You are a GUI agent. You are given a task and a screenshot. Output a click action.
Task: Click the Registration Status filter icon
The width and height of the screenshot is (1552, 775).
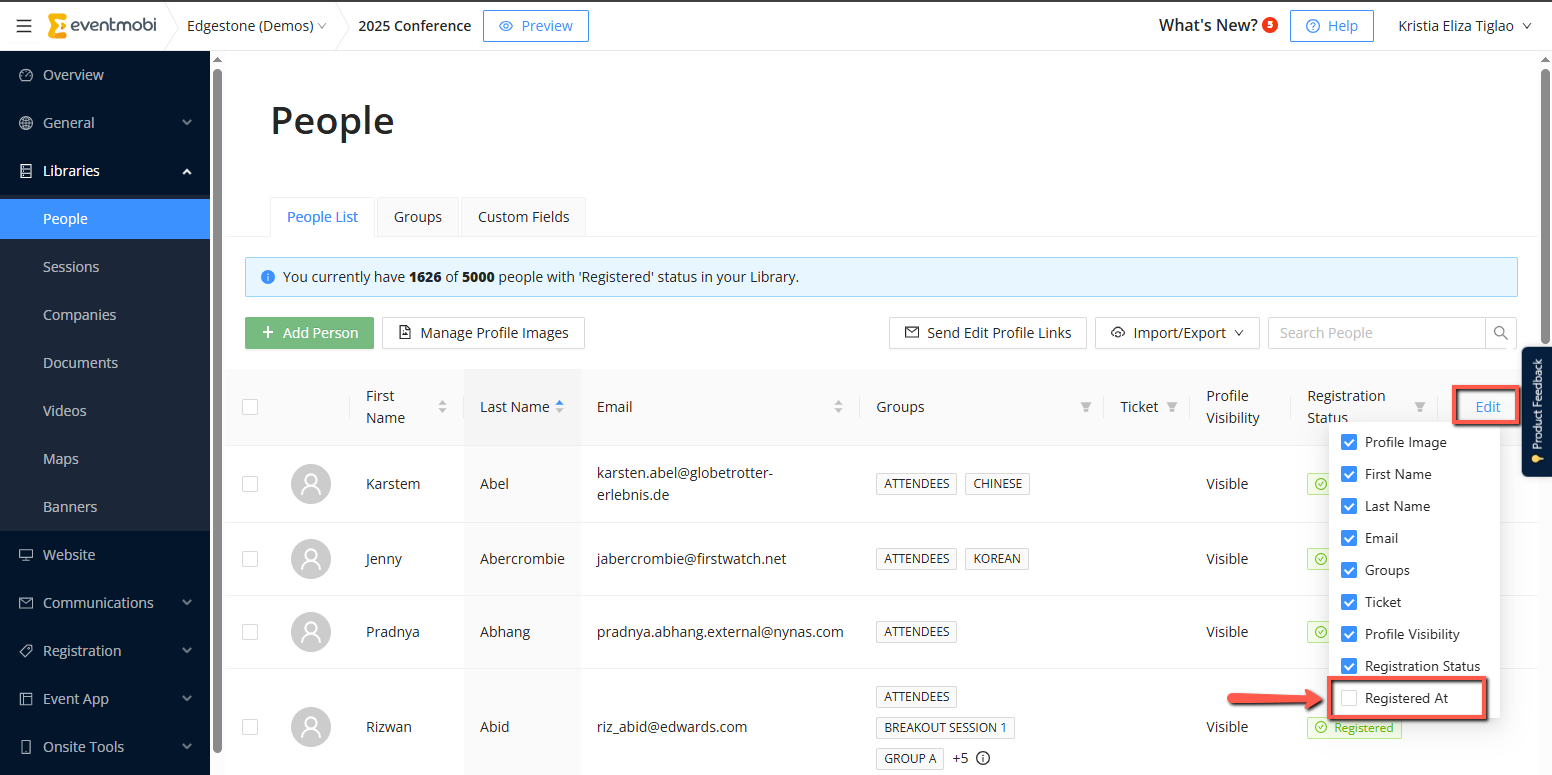point(1419,407)
